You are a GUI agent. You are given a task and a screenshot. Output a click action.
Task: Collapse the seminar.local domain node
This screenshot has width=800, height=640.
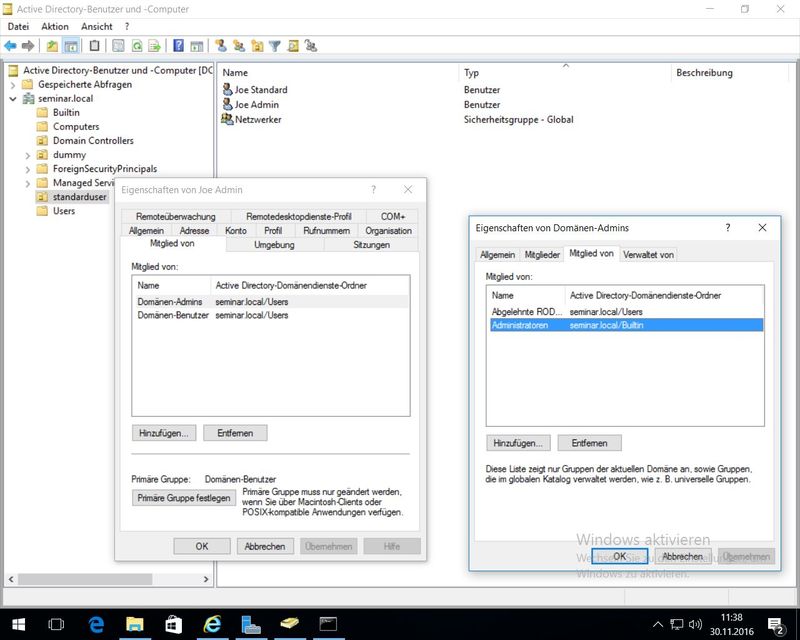pyautogui.click(x=12, y=99)
